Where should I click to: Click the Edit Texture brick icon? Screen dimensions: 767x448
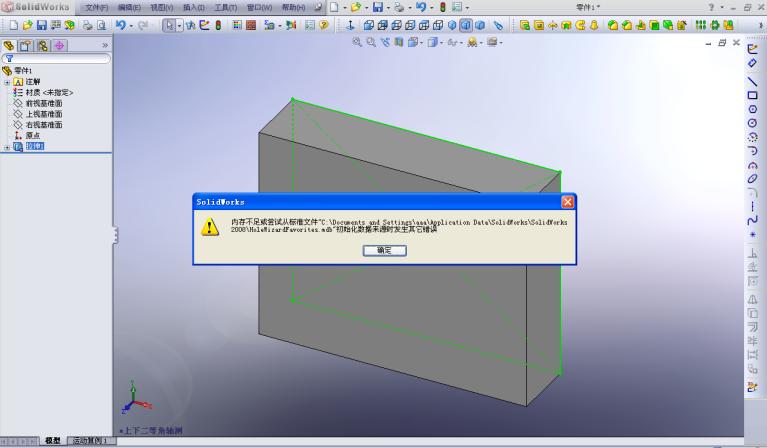pos(251,25)
